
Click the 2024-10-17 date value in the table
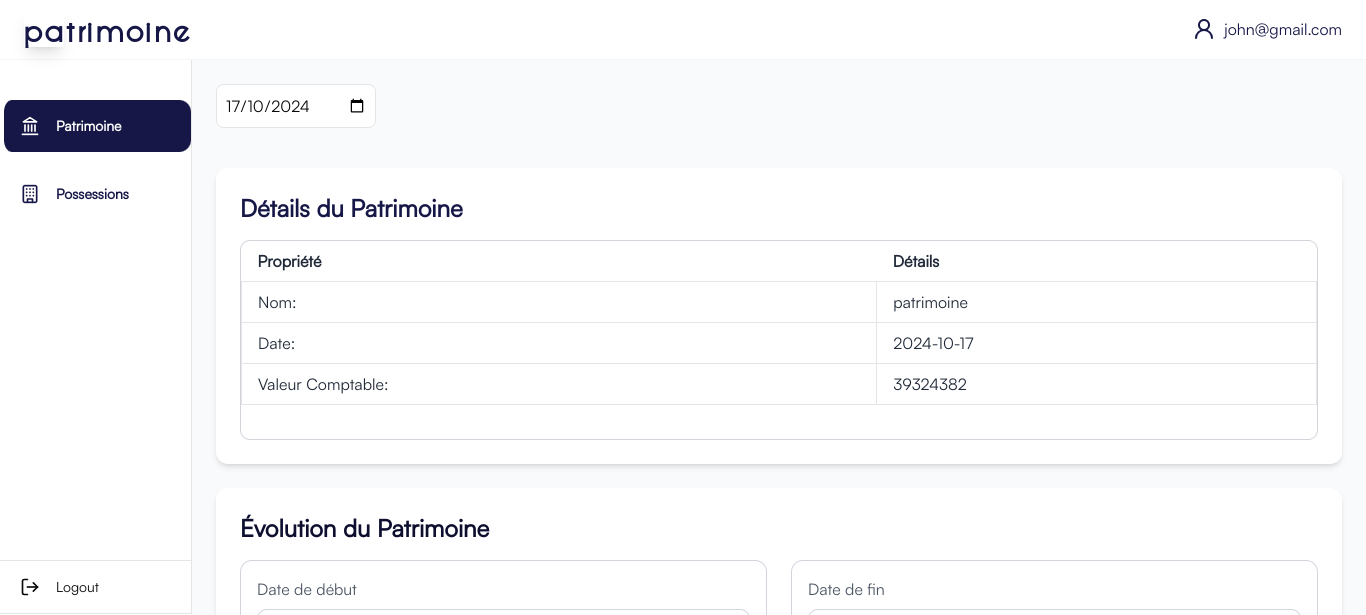click(933, 343)
